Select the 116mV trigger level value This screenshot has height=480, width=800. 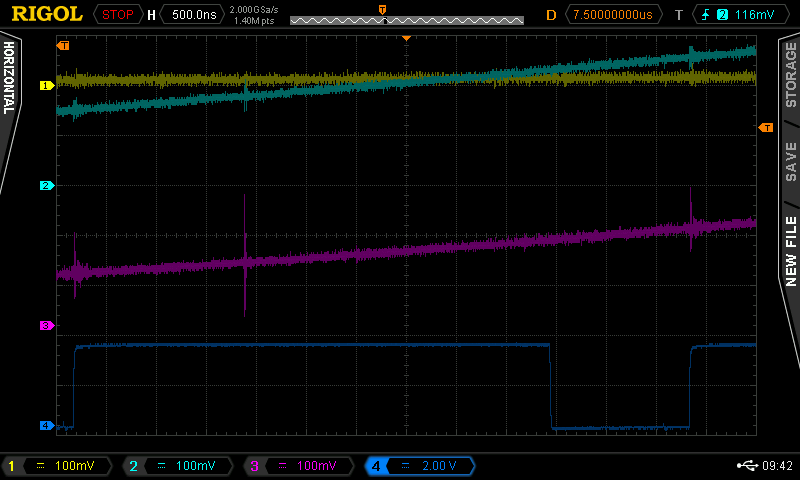[754, 15]
